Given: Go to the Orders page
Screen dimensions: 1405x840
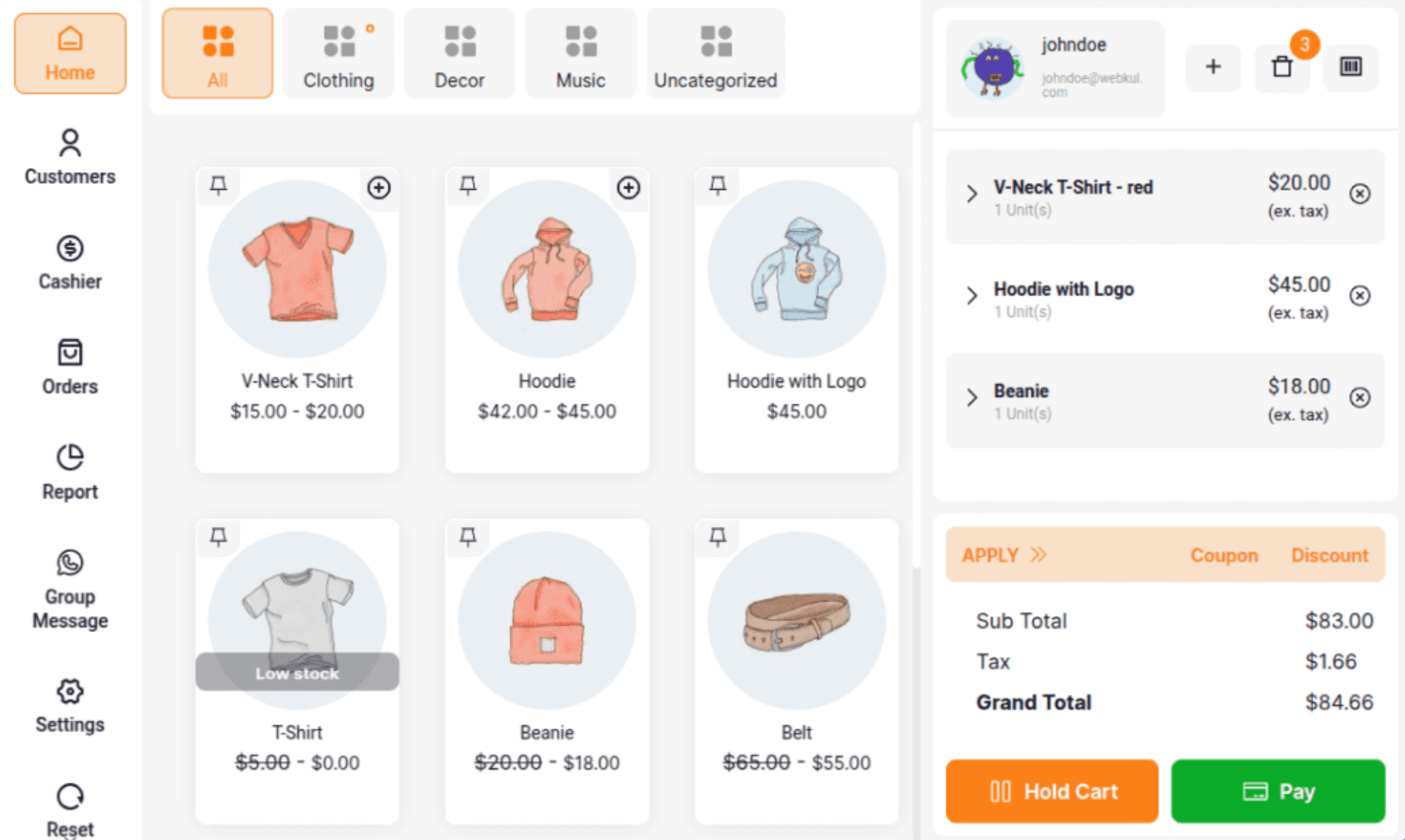Looking at the screenshot, I should (70, 367).
